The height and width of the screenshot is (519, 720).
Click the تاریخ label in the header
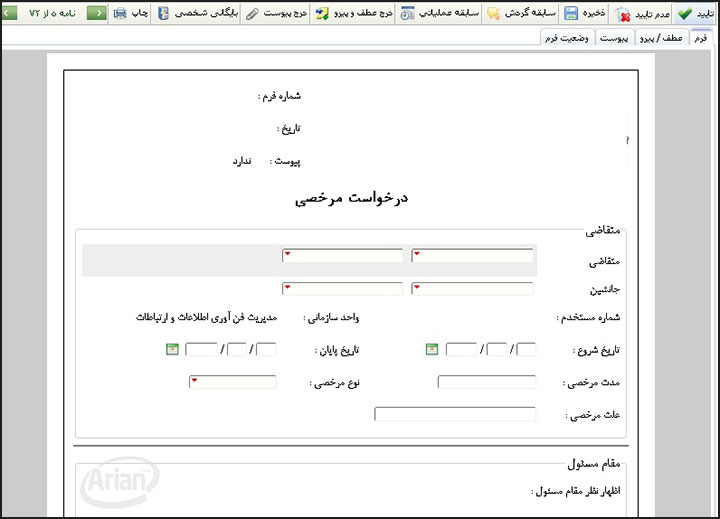pos(288,129)
